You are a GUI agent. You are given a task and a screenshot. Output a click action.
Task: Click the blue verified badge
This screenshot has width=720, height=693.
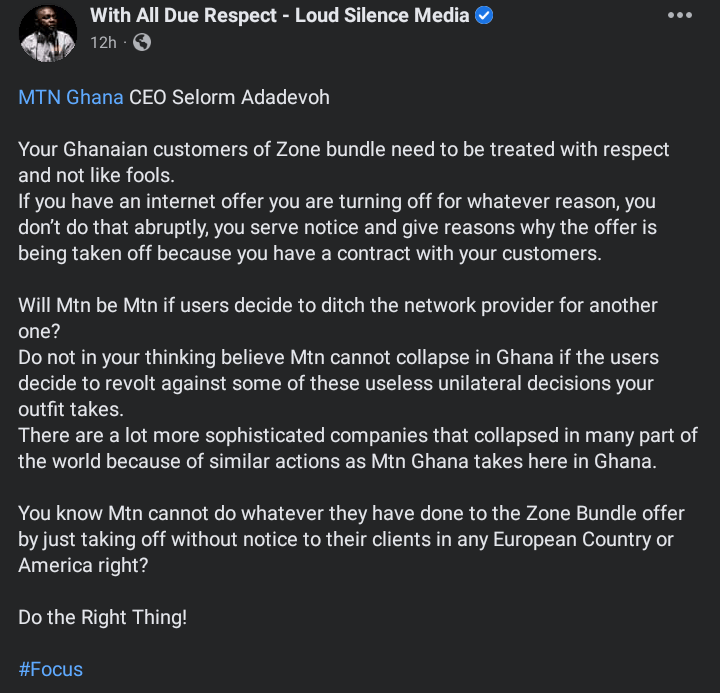tap(484, 16)
